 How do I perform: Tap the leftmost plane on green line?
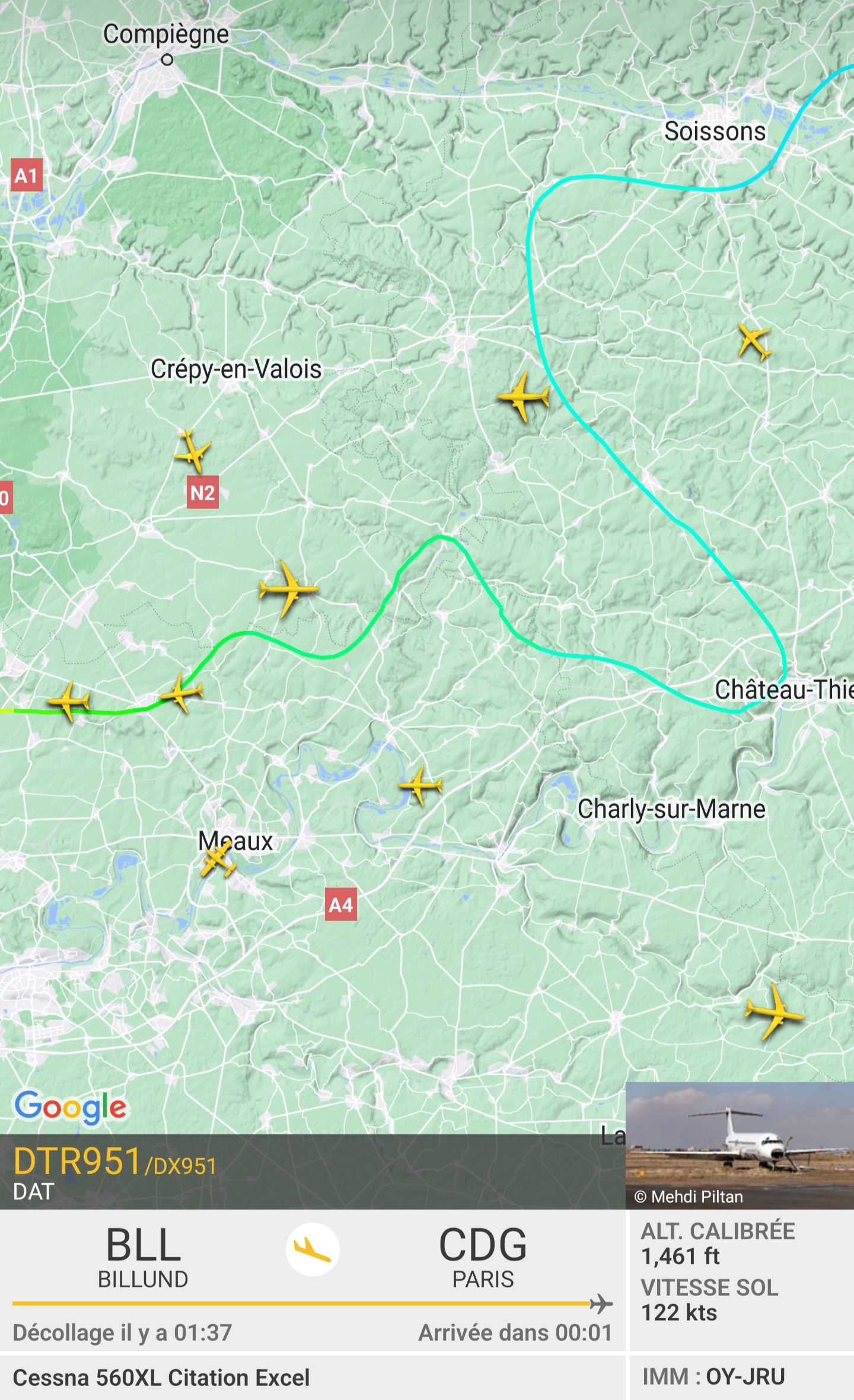pyautogui.click(x=69, y=701)
